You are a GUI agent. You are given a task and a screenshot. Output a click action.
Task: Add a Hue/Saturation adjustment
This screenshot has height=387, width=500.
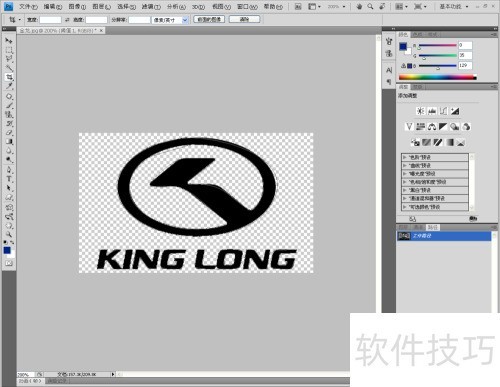click(421, 127)
